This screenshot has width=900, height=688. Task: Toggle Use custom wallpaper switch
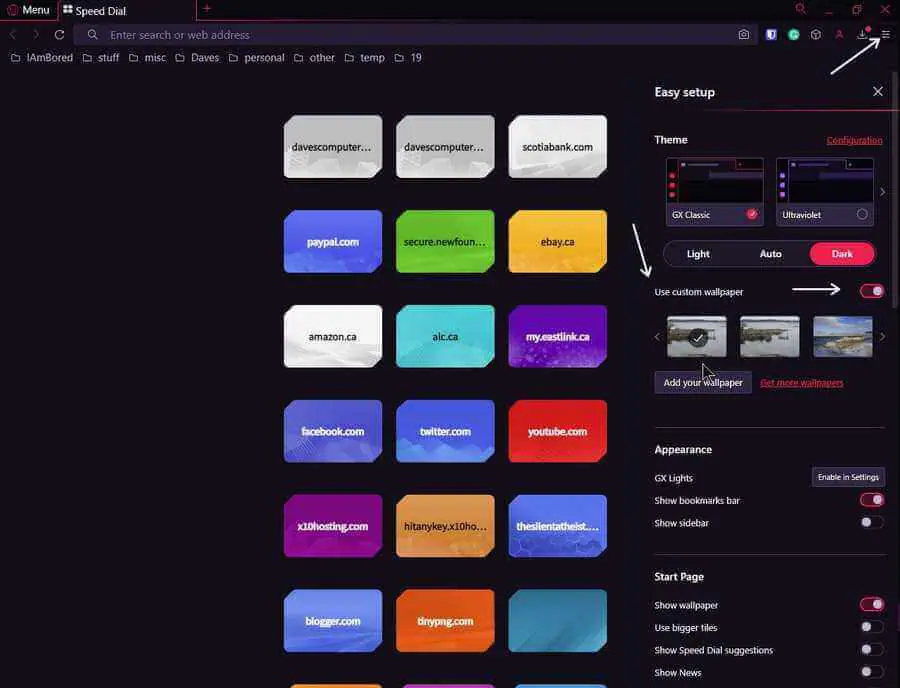pyautogui.click(x=872, y=291)
